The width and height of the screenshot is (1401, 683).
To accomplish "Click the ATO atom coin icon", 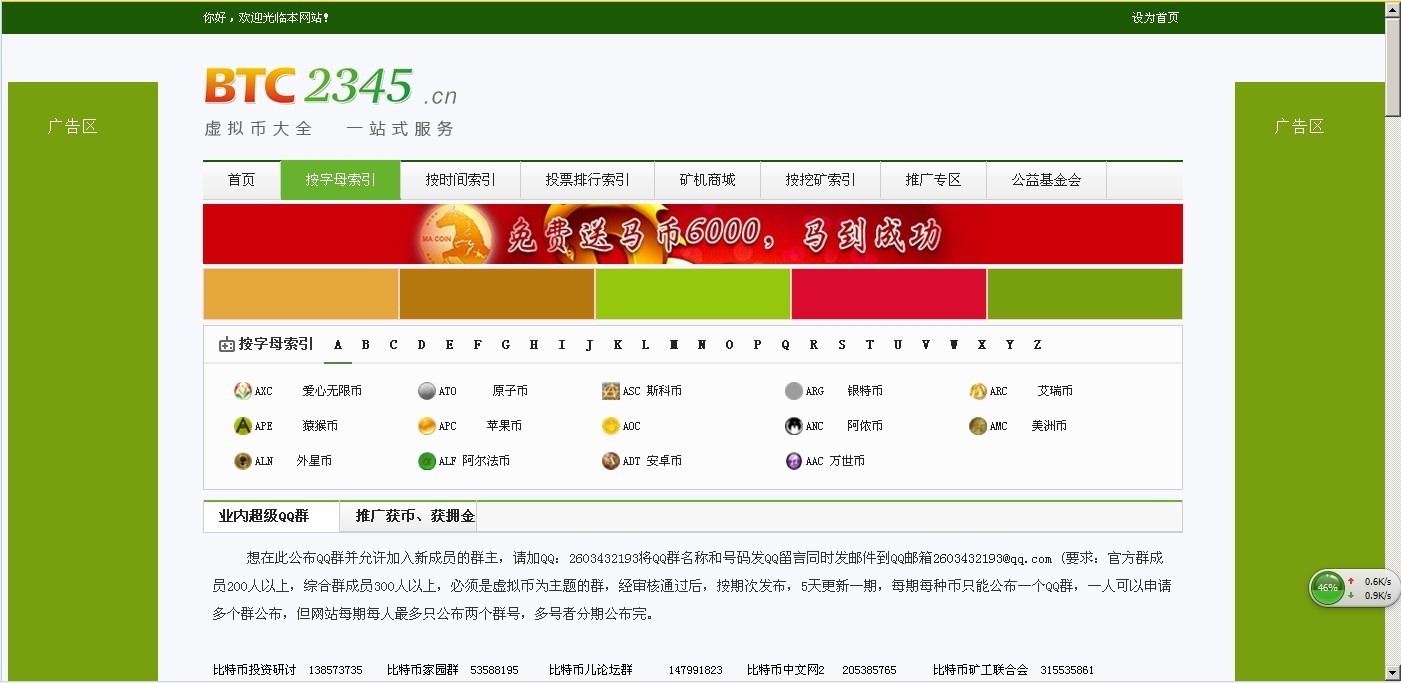I will (x=427, y=391).
